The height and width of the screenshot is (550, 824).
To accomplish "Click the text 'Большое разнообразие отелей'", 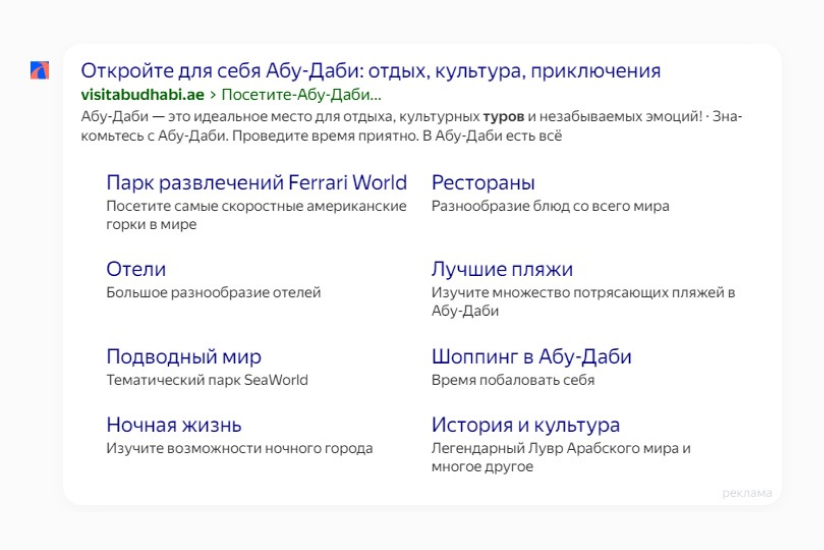I will [x=213, y=292].
